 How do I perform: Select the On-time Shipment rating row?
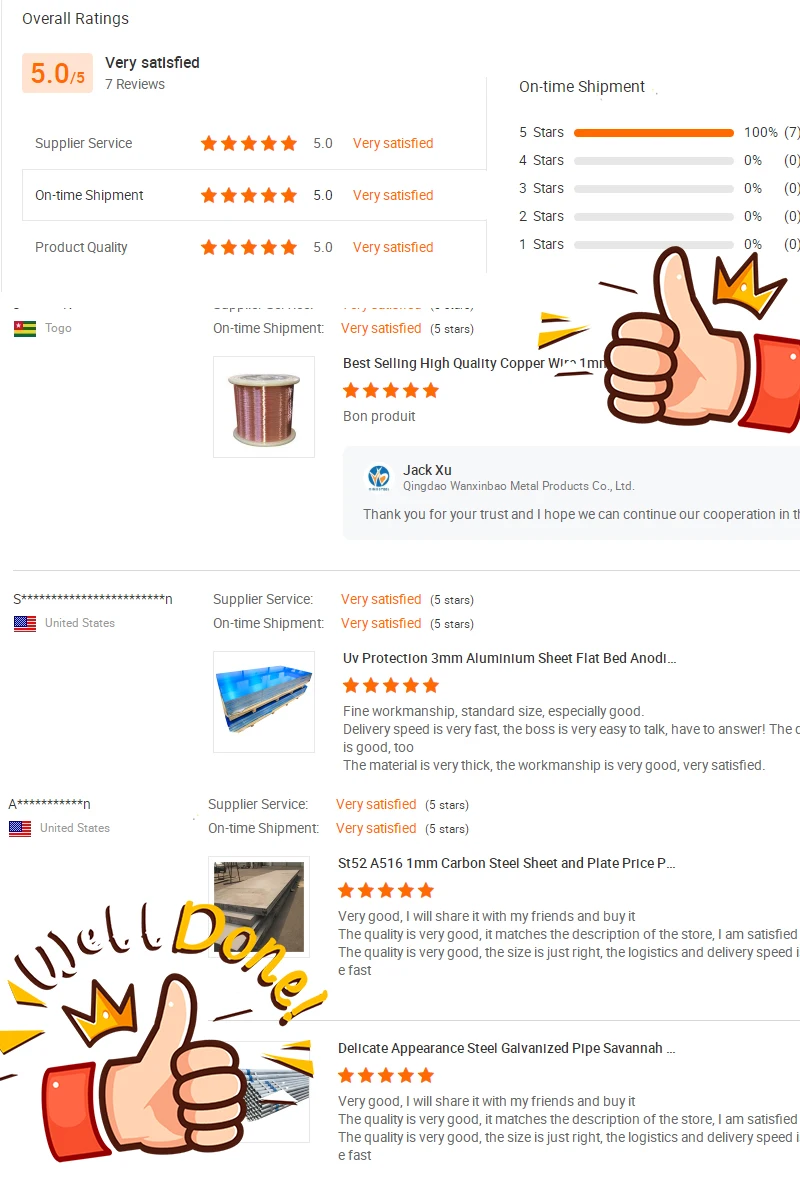(254, 196)
